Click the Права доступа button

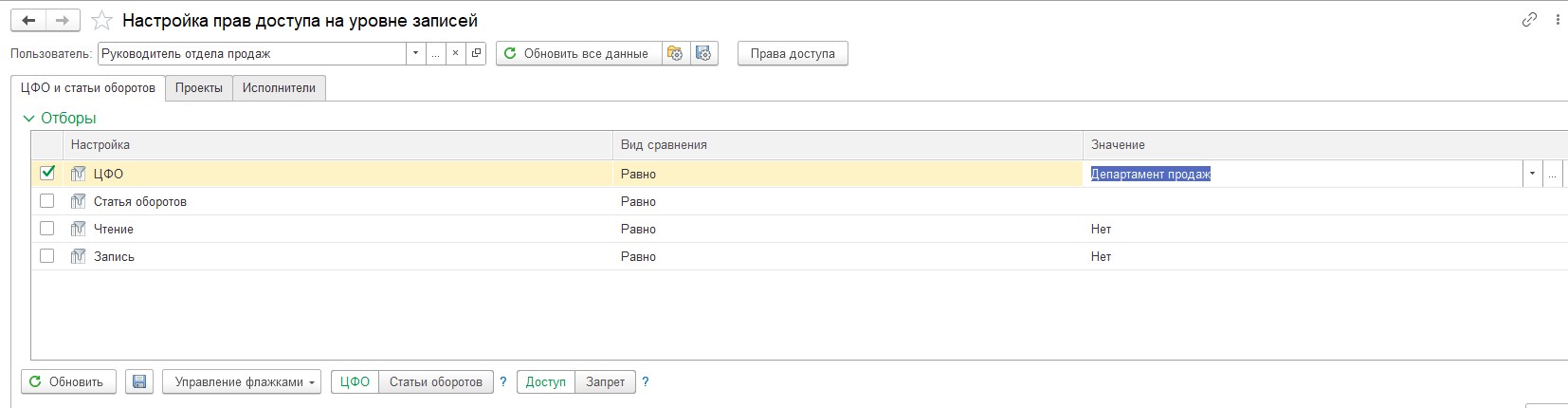coord(793,53)
